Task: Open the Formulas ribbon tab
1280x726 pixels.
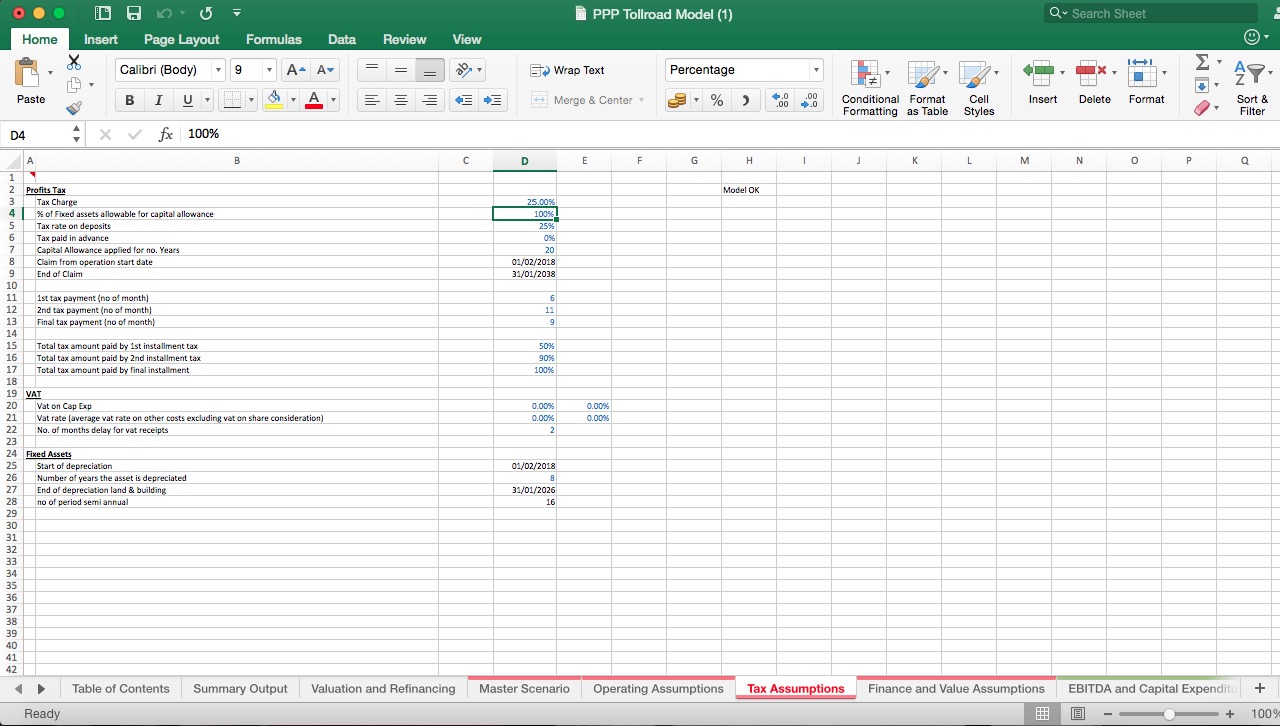Action: tap(274, 39)
